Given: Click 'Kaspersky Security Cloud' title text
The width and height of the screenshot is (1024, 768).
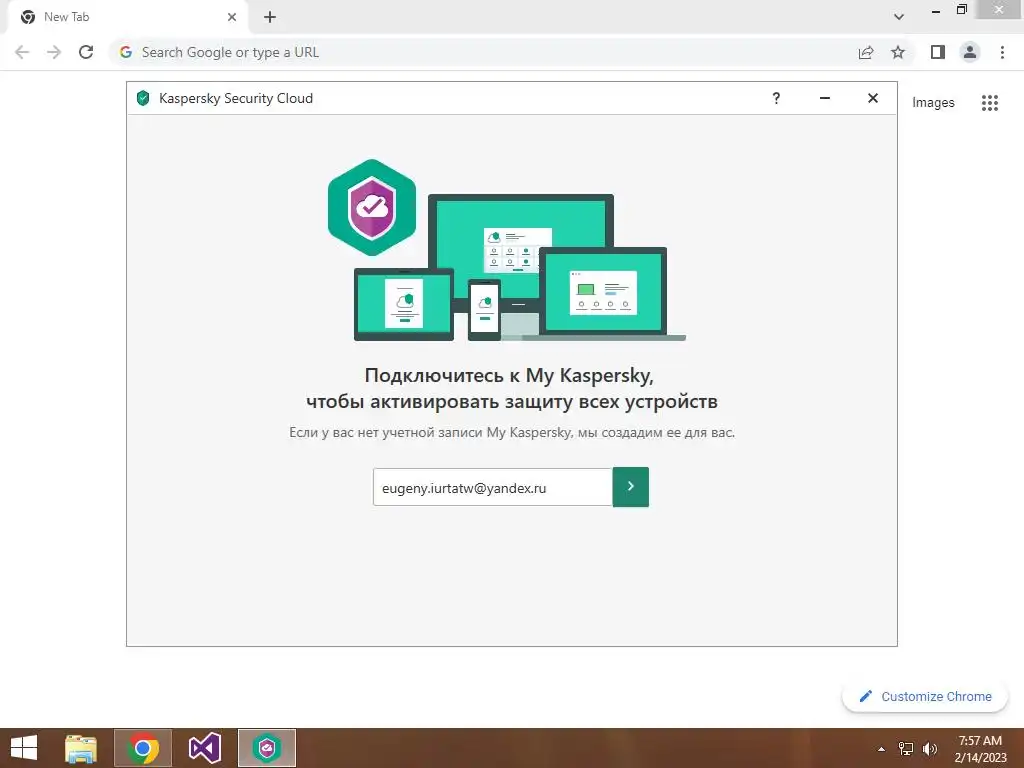Looking at the screenshot, I should [x=236, y=98].
